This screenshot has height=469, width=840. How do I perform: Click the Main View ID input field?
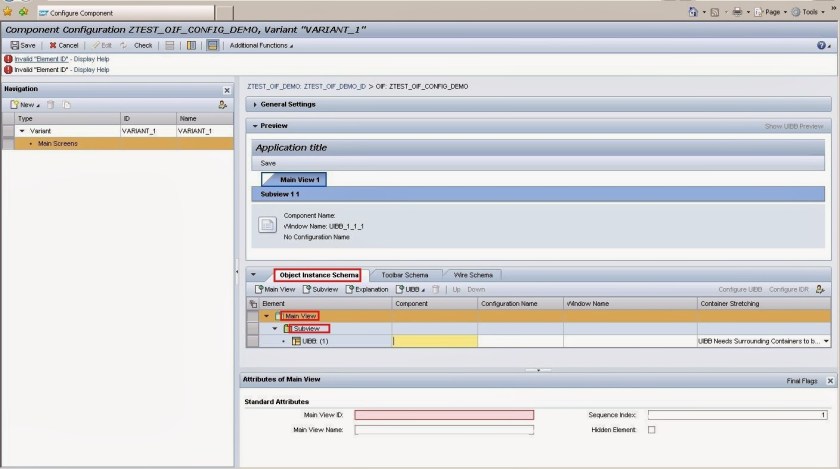tap(444, 414)
